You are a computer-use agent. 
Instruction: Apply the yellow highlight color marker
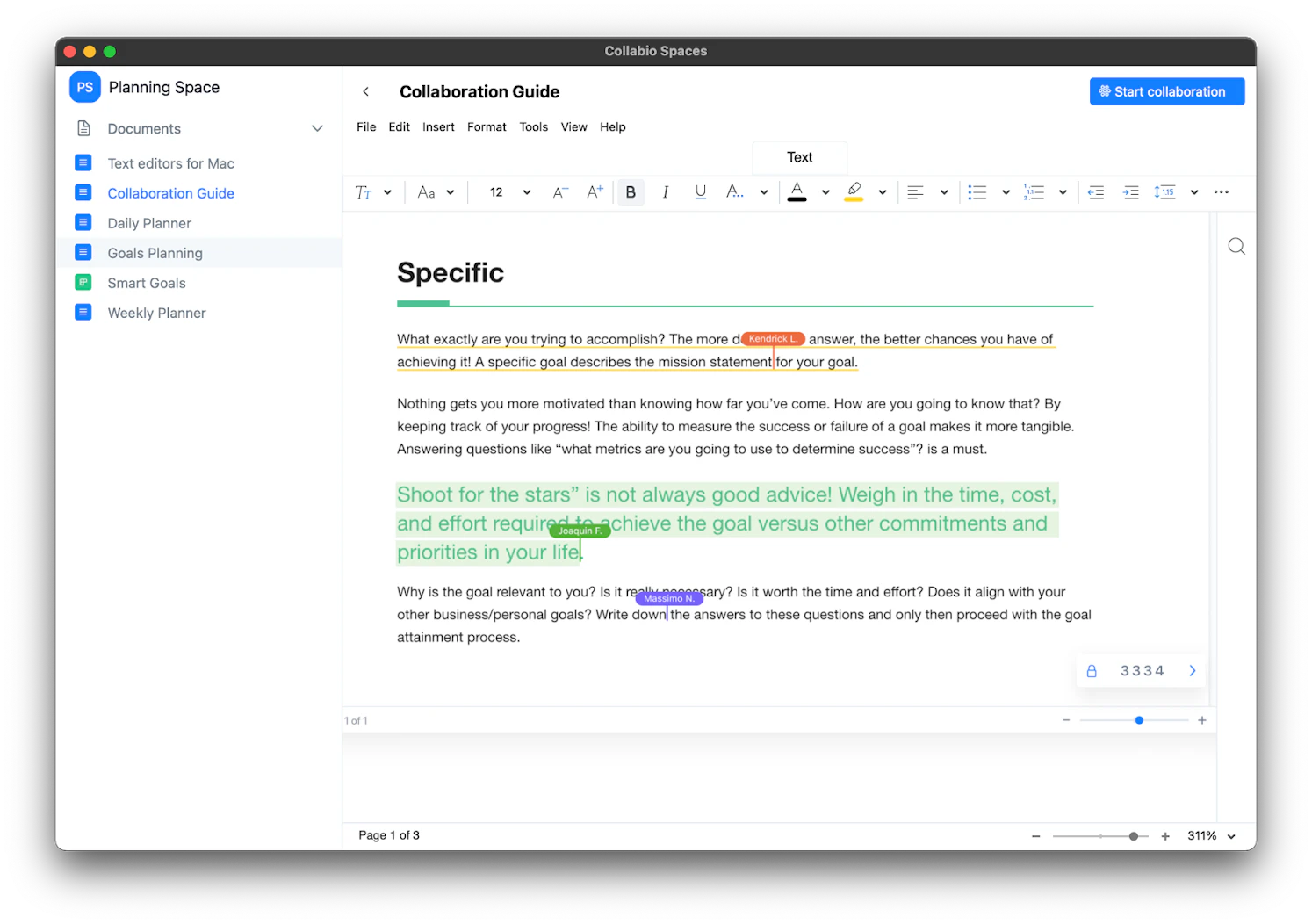tap(854, 191)
